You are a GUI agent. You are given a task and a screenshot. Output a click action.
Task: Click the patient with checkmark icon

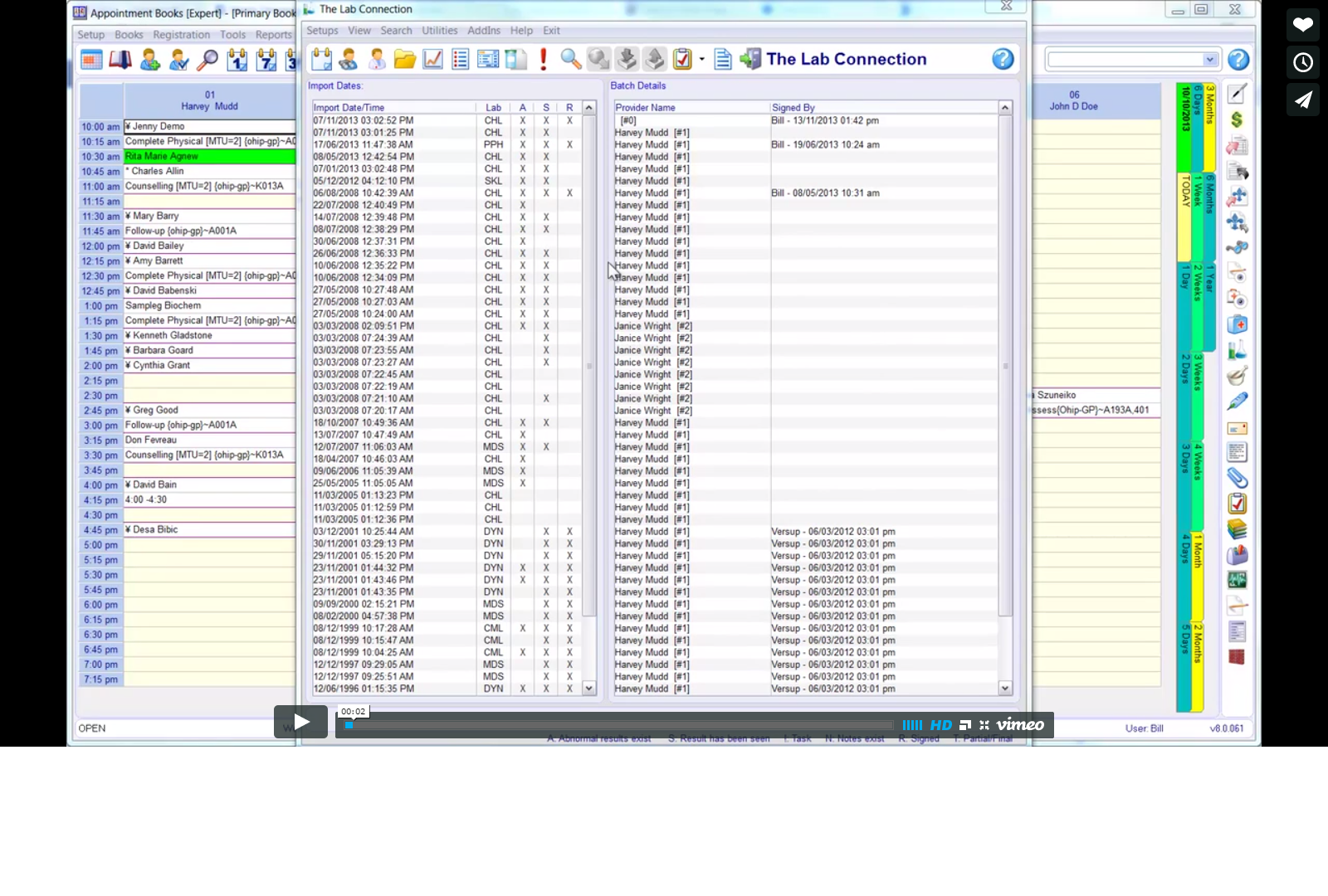(178, 60)
